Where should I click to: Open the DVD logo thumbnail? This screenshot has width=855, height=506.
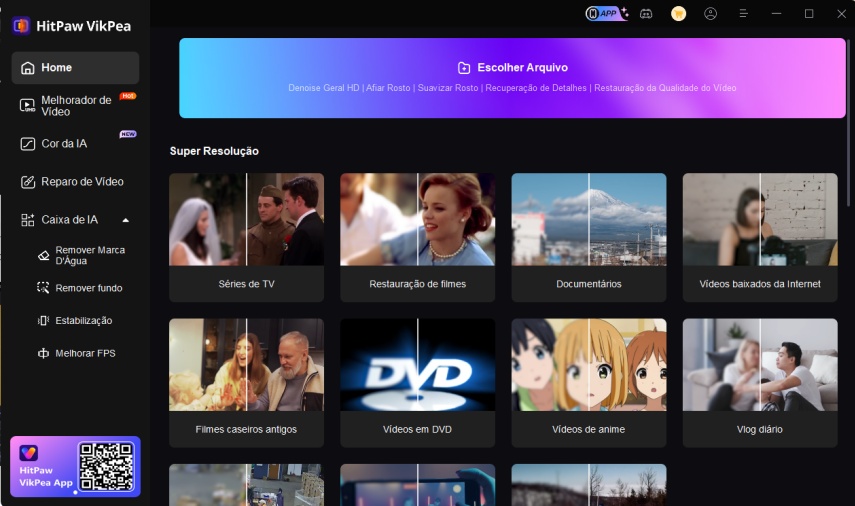click(x=418, y=365)
